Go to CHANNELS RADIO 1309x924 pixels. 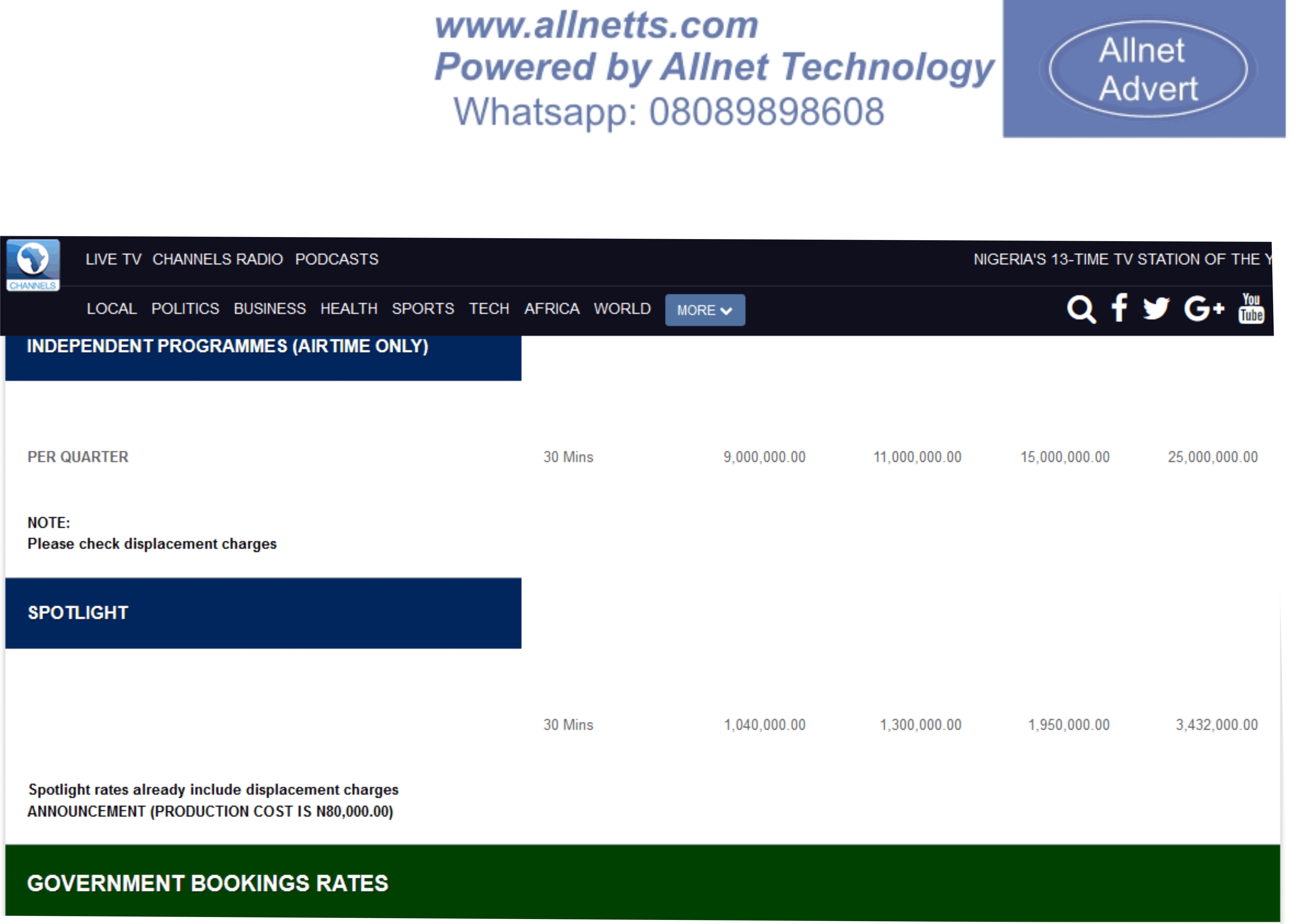tap(218, 259)
